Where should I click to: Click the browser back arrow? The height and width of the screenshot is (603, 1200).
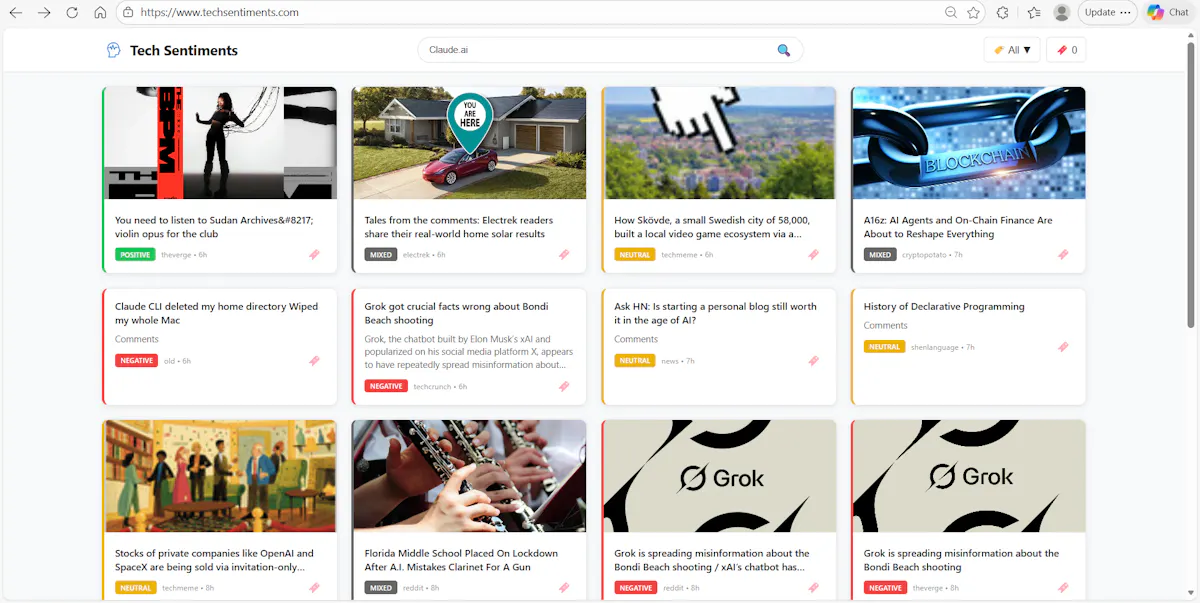[16, 12]
